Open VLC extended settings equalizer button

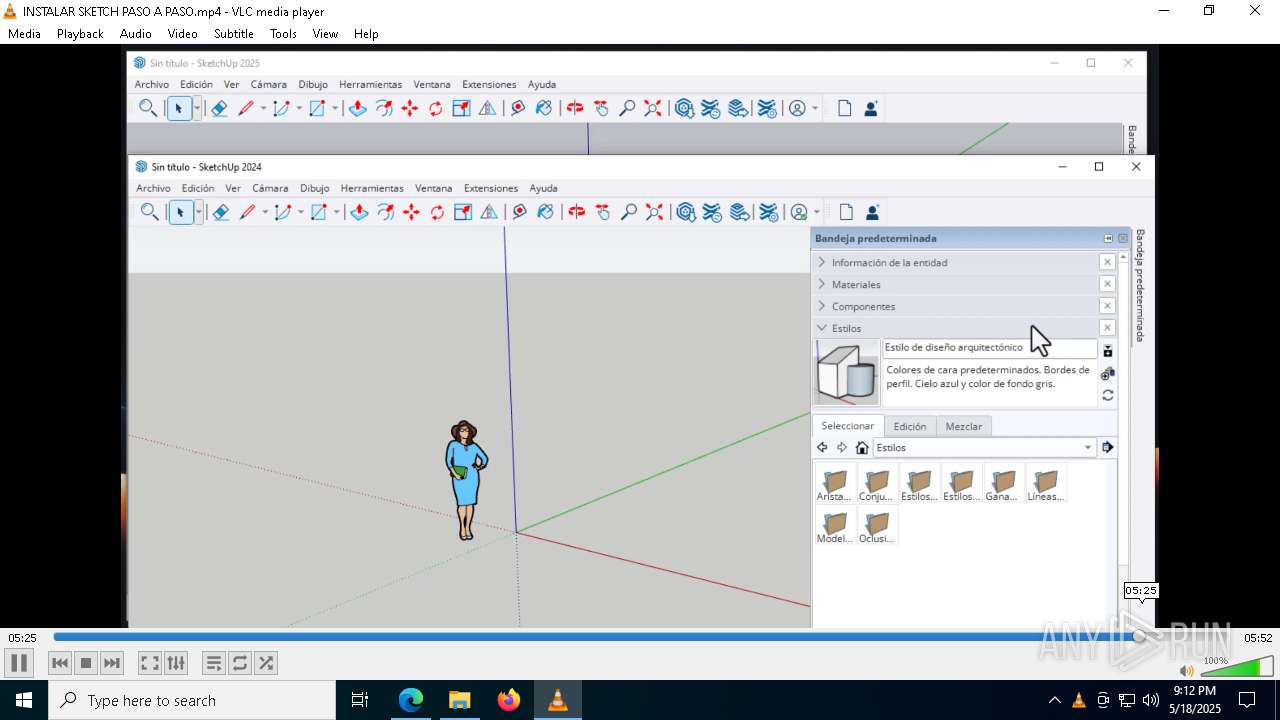point(176,663)
